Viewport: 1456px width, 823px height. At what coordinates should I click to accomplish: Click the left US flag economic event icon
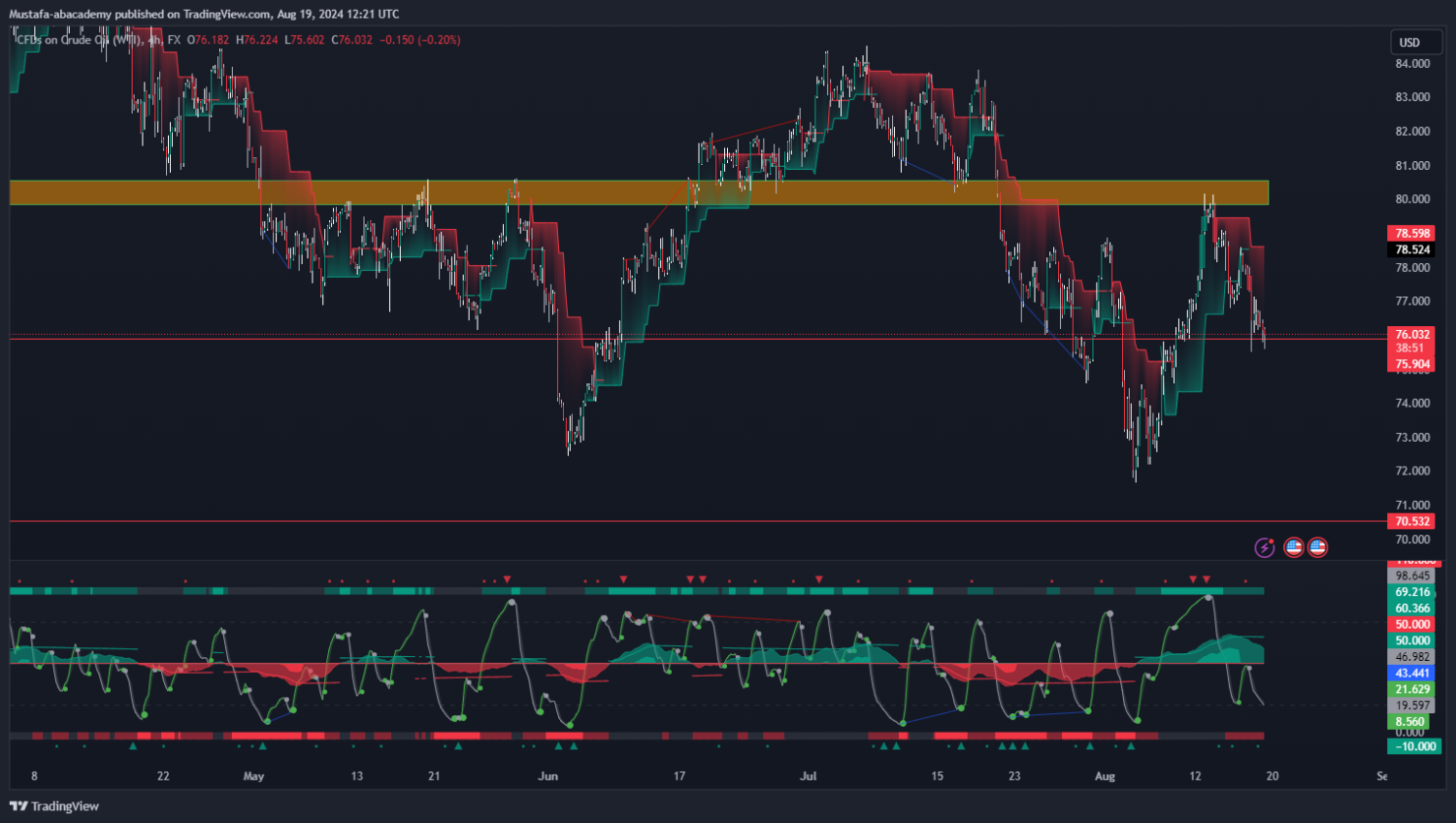pos(1294,547)
